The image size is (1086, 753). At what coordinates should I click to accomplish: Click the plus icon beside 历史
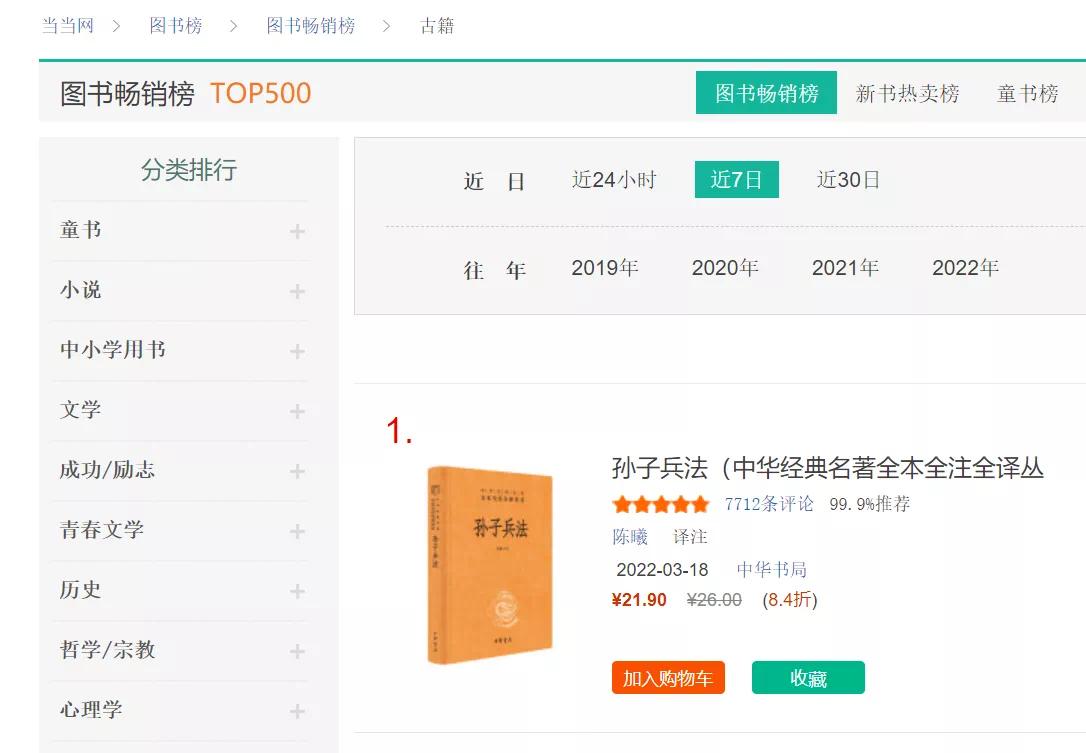coord(297,592)
